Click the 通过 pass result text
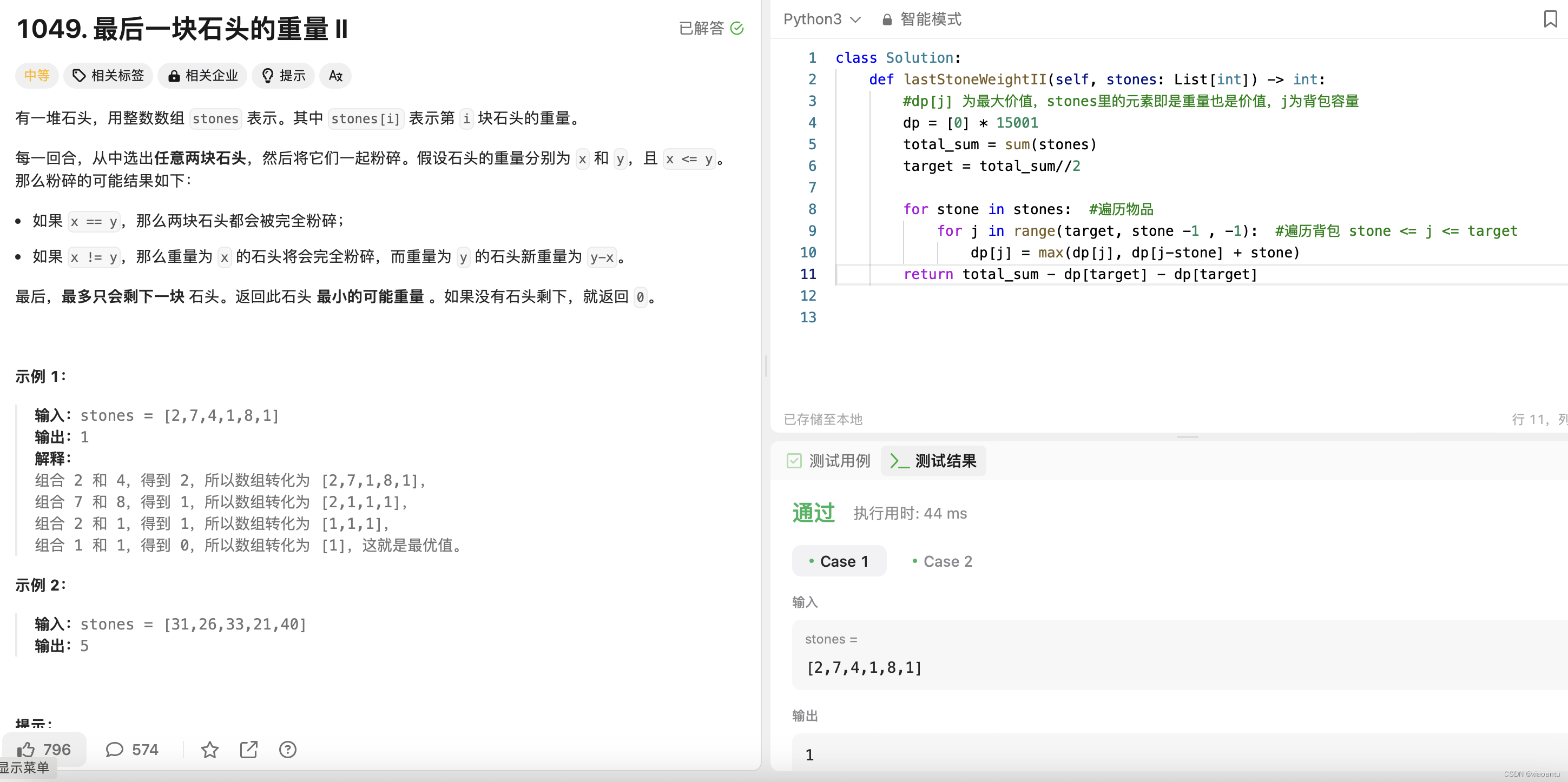The height and width of the screenshot is (782, 1568). (x=813, y=512)
